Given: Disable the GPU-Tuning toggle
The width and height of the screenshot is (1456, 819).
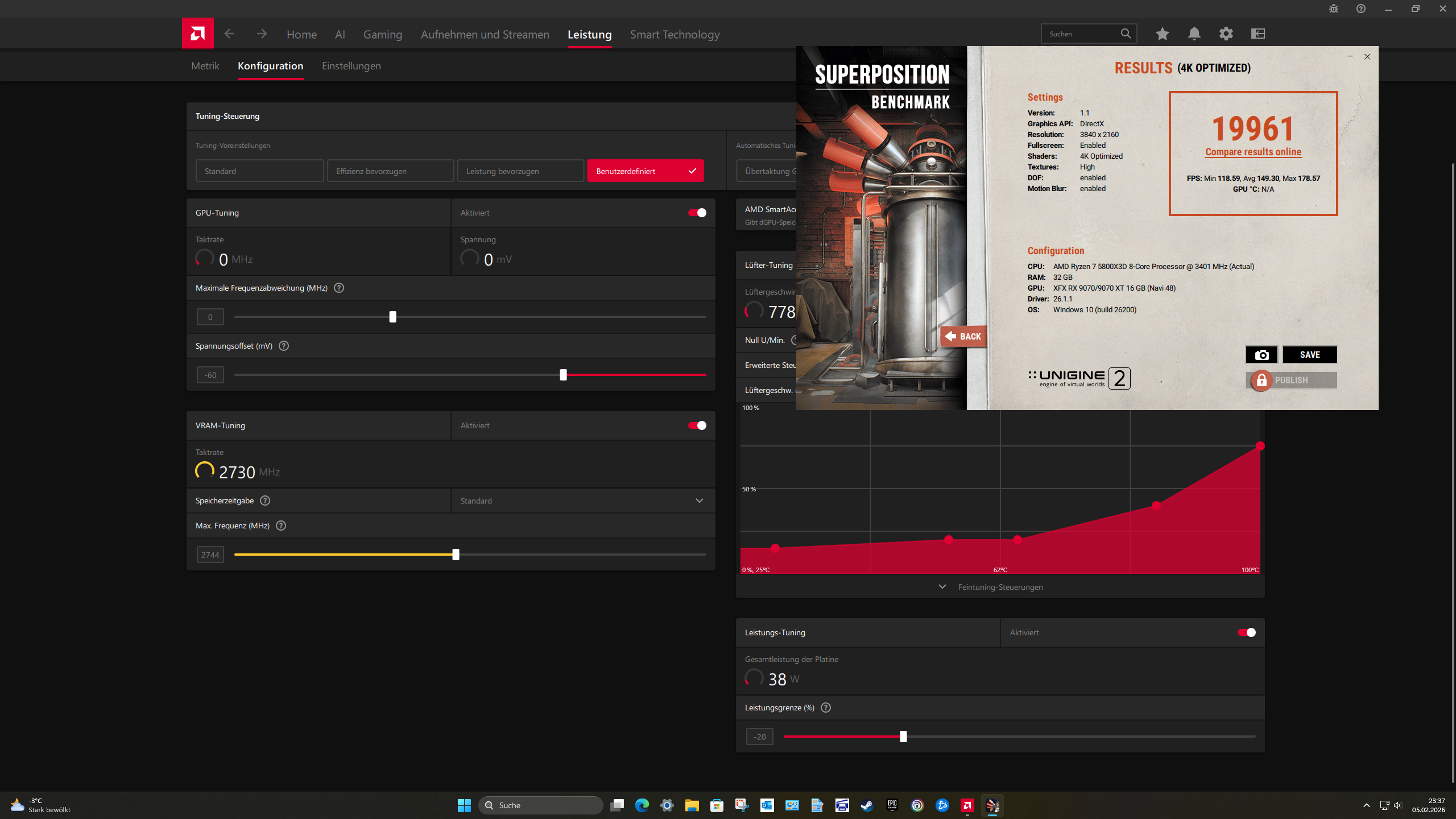Looking at the screenshot, I should pos(697,212).
